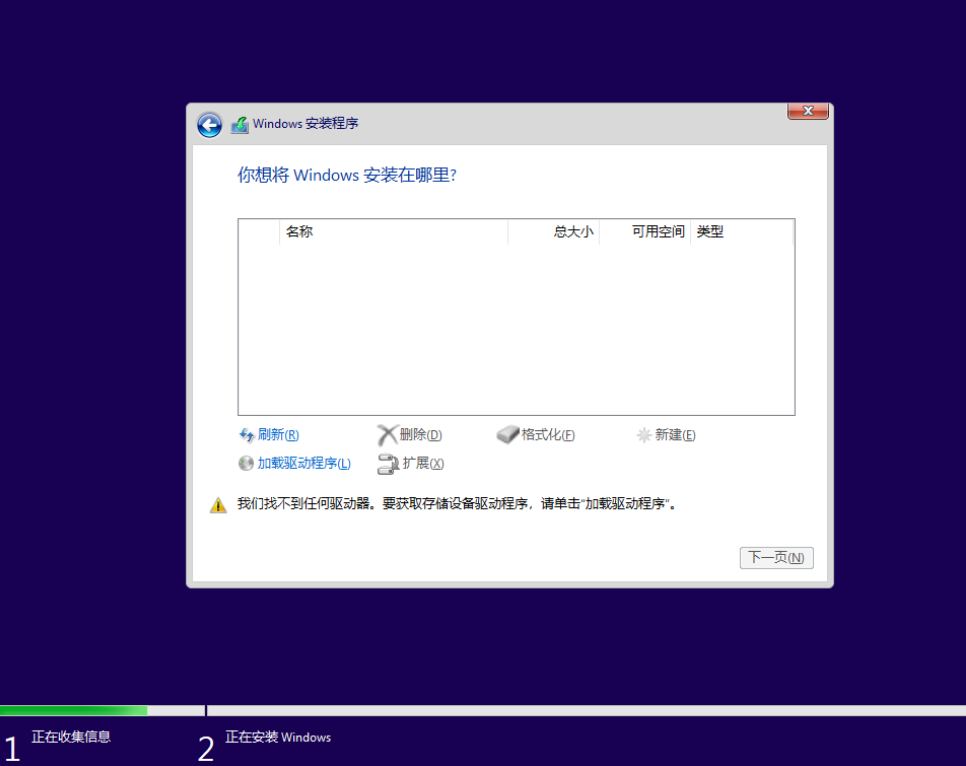Close the Windows 安装程序 dialog
The height and width of the screenshot is (766, 966).
(807, 111)
